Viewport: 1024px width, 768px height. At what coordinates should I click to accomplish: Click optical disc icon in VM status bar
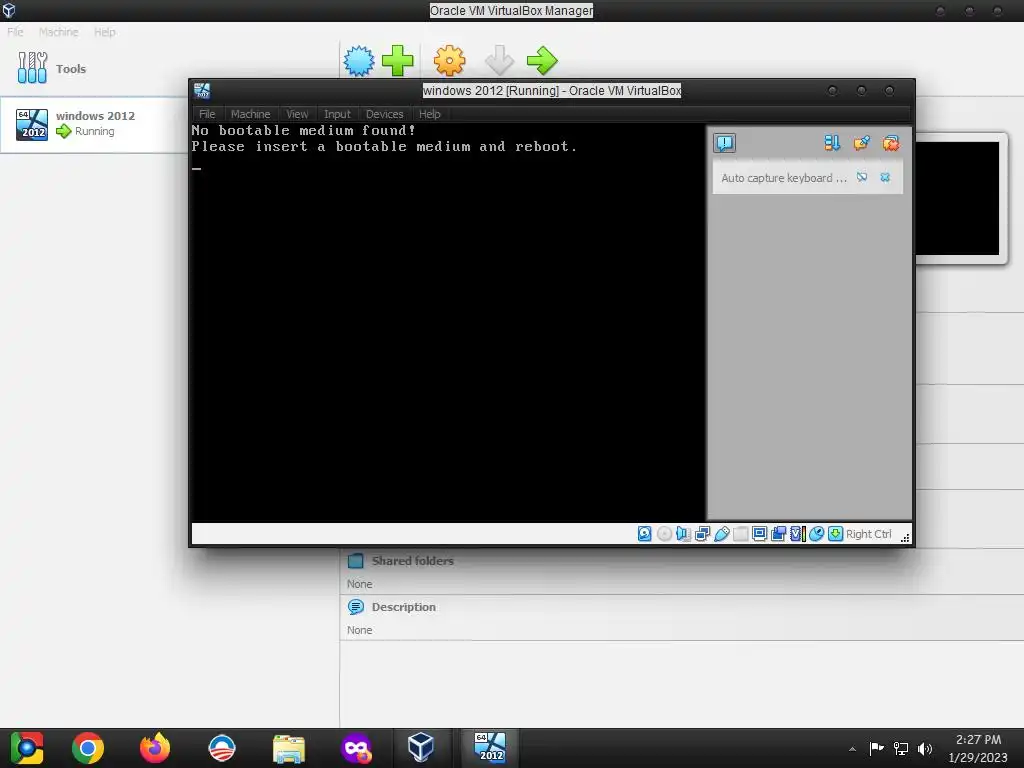(664, 534)
